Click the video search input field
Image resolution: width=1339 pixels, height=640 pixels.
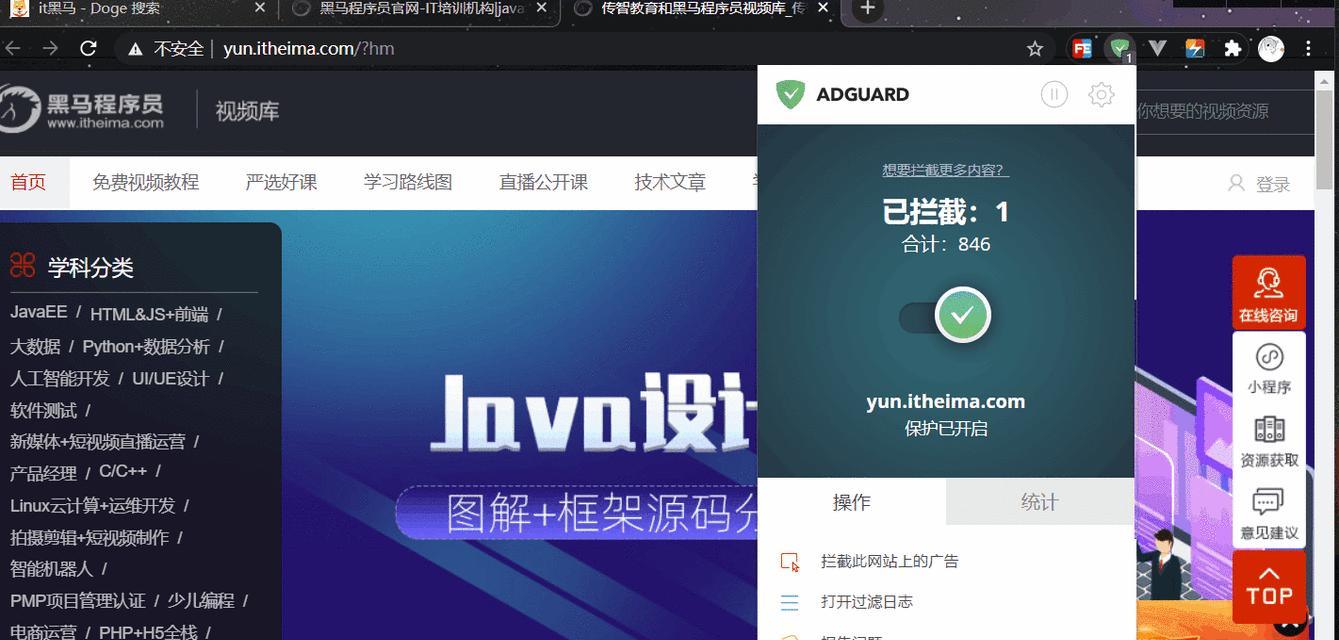(x=1224, y=111)
